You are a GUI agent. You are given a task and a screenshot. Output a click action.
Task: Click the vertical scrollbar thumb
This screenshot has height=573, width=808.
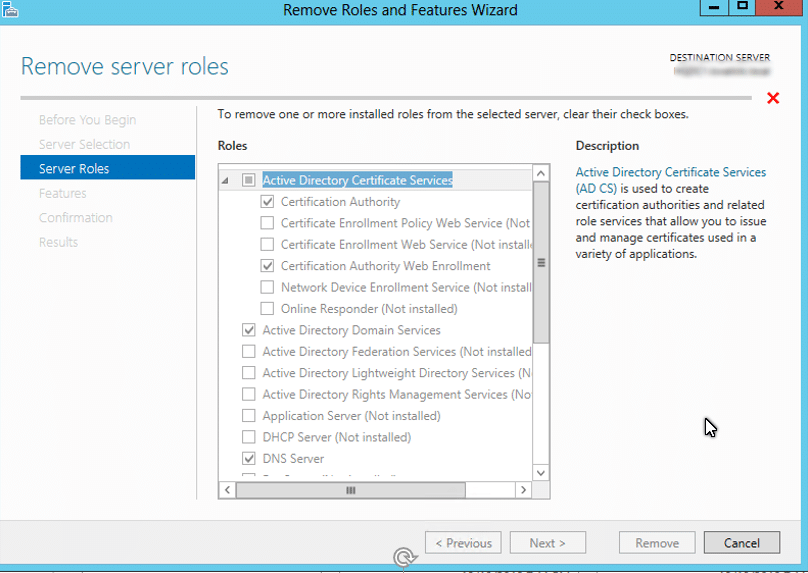541,262
